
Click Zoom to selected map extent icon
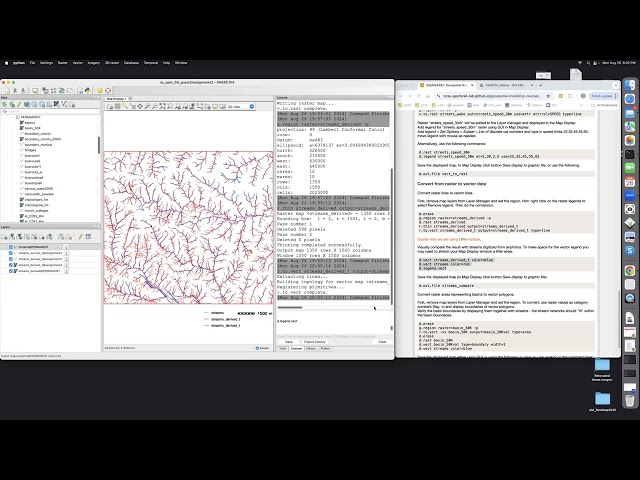coord(162,107)
